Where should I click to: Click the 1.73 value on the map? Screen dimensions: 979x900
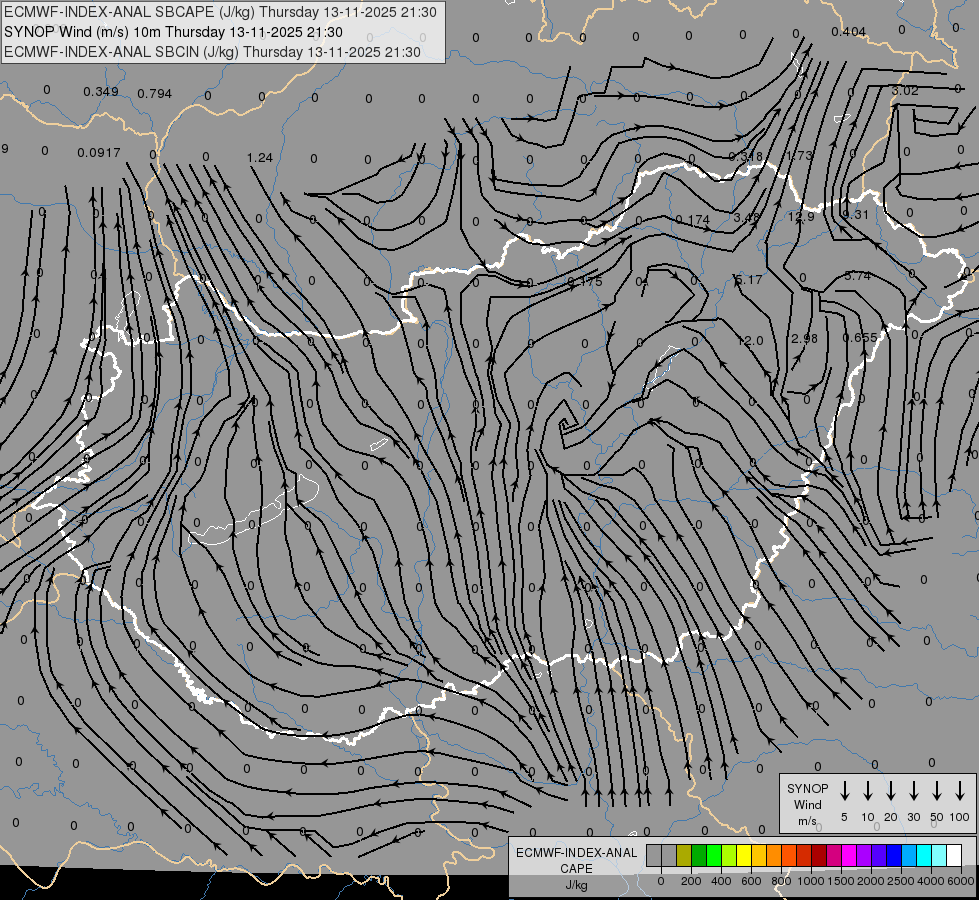coord(799,155)
